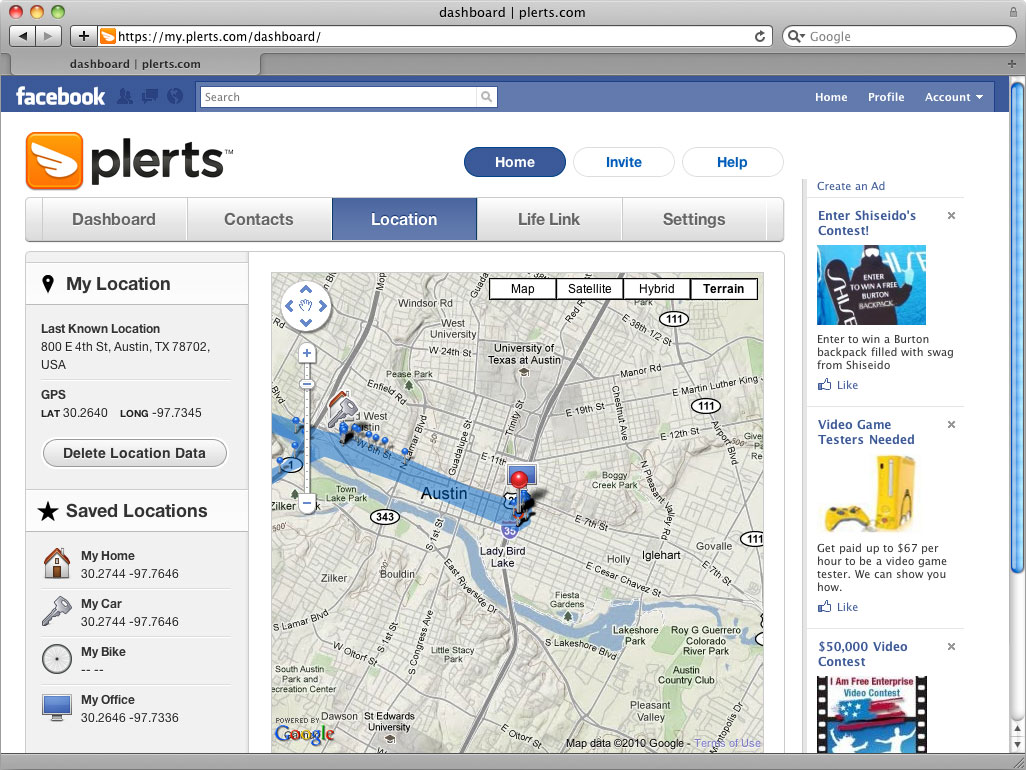Click the Create an Ad link
1026x770 pixels.
(x=851, y=186)
